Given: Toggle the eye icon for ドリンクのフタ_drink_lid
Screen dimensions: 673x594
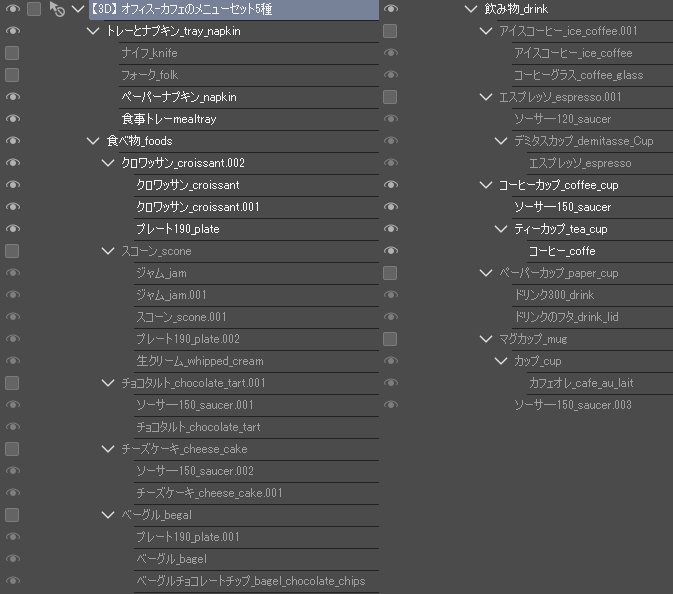Looking at the screenshot, I should [x=391, y=316].
